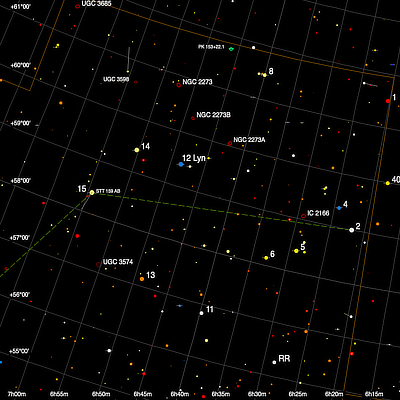Select the yellow star marker labeled 8
The height and width of the screenshot is (400, 400).
pos(265,75)
